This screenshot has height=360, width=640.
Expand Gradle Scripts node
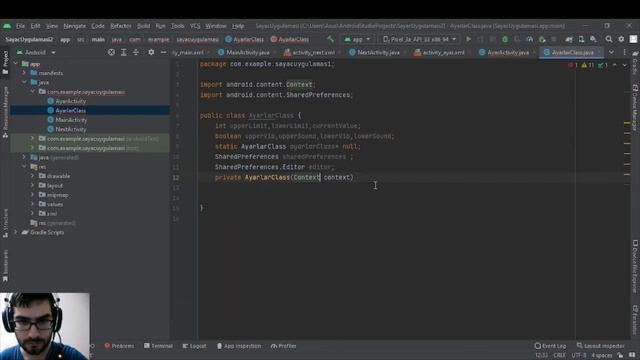[x=16, y=232]
